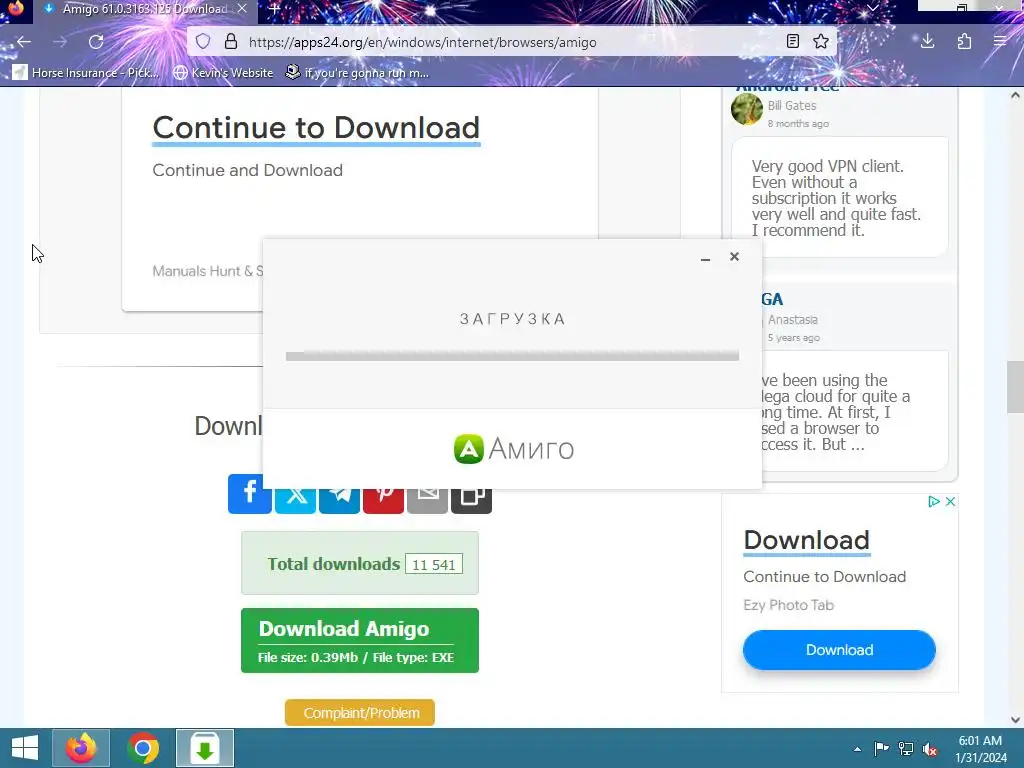The height and width of the screenshot is (768, 1024).
Task: Click the Continue to Download heading link
Action: [316, 127]
